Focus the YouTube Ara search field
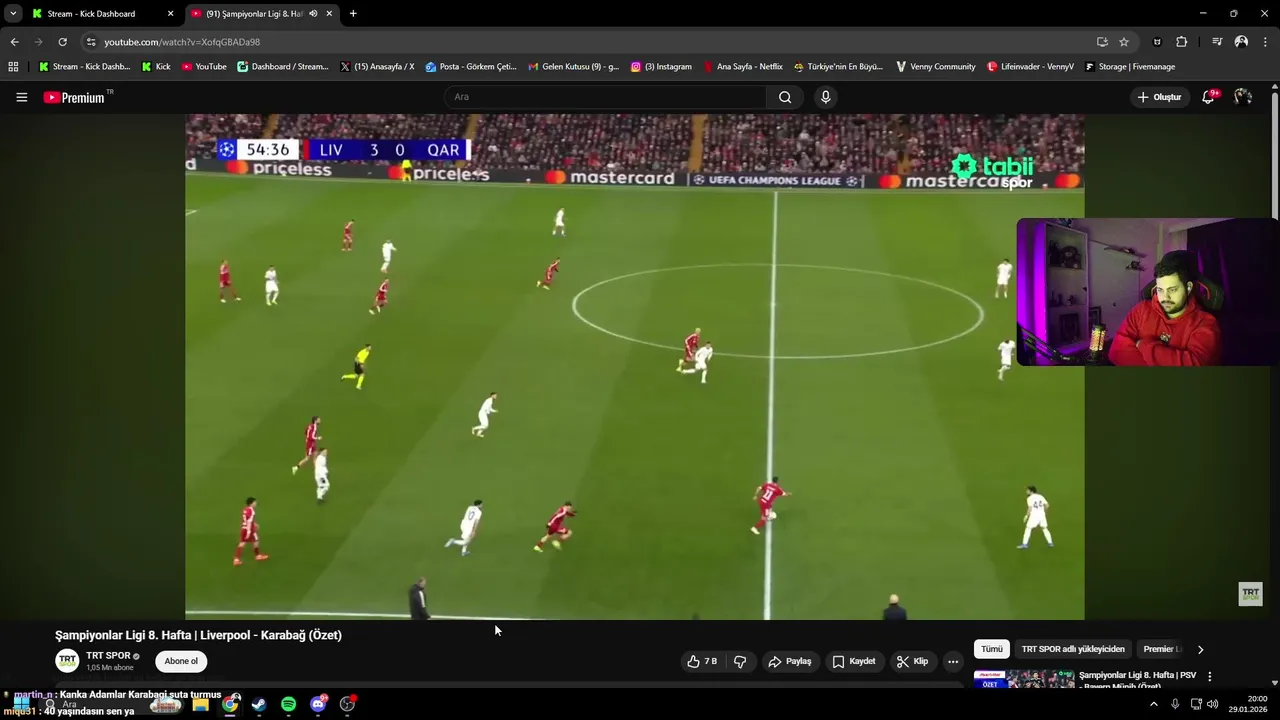 coord(606,97)
